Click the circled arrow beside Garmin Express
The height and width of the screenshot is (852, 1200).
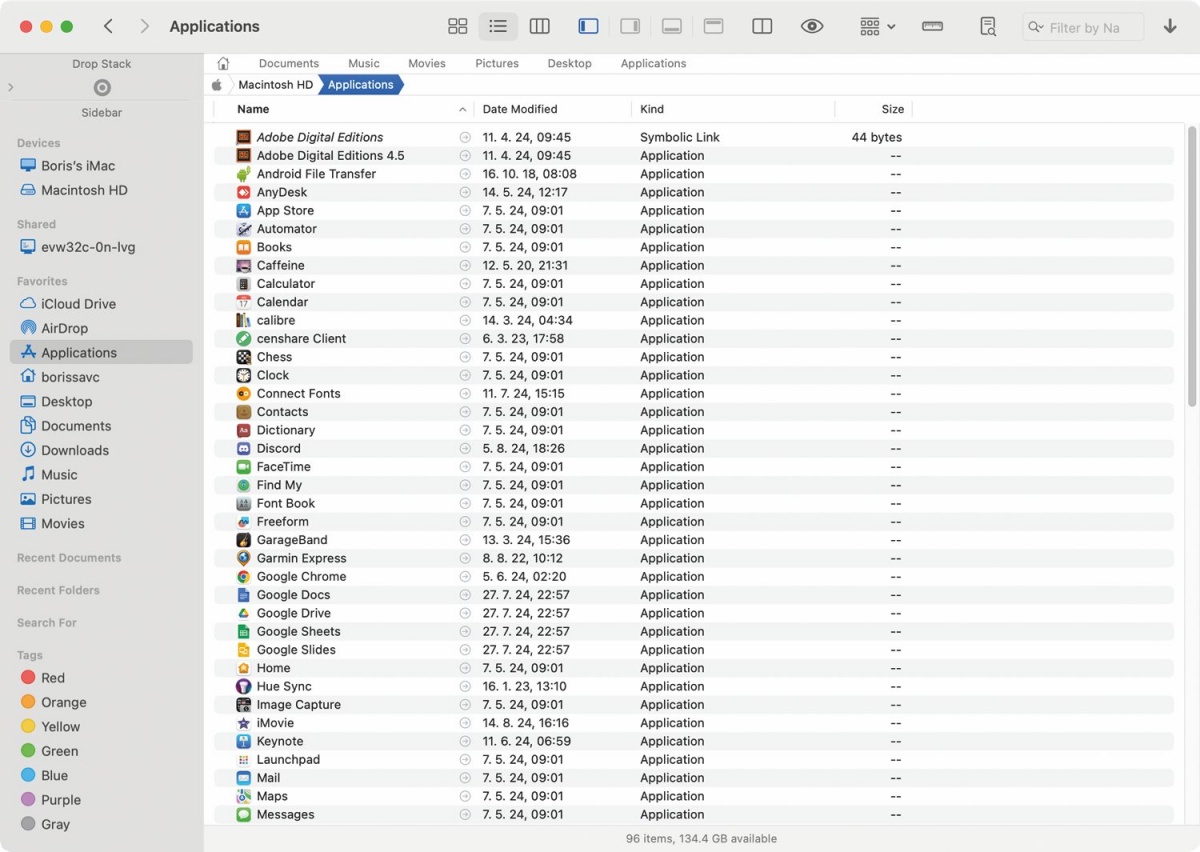465,559
